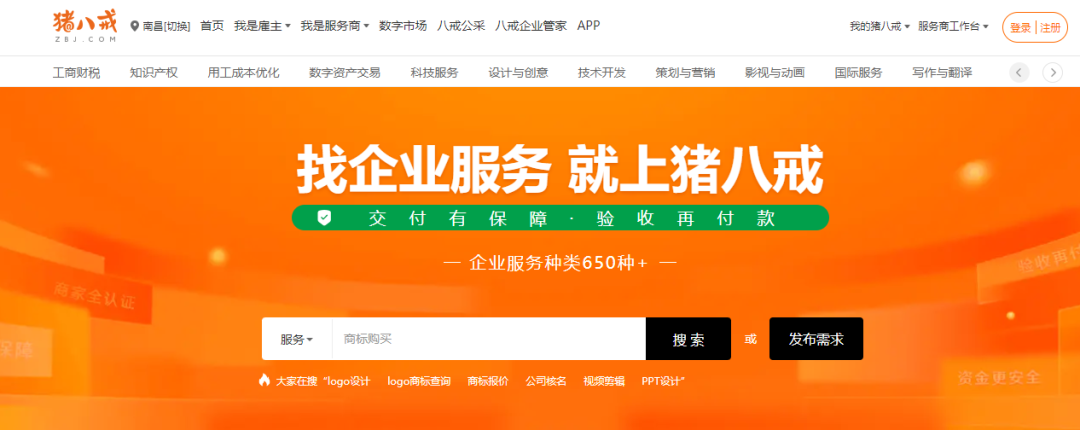Click the flame icon next to 大家在搜
Image resolution: width=1080 pixels, height=430 pixels.
pyautogui.click(x=264, y=380)
